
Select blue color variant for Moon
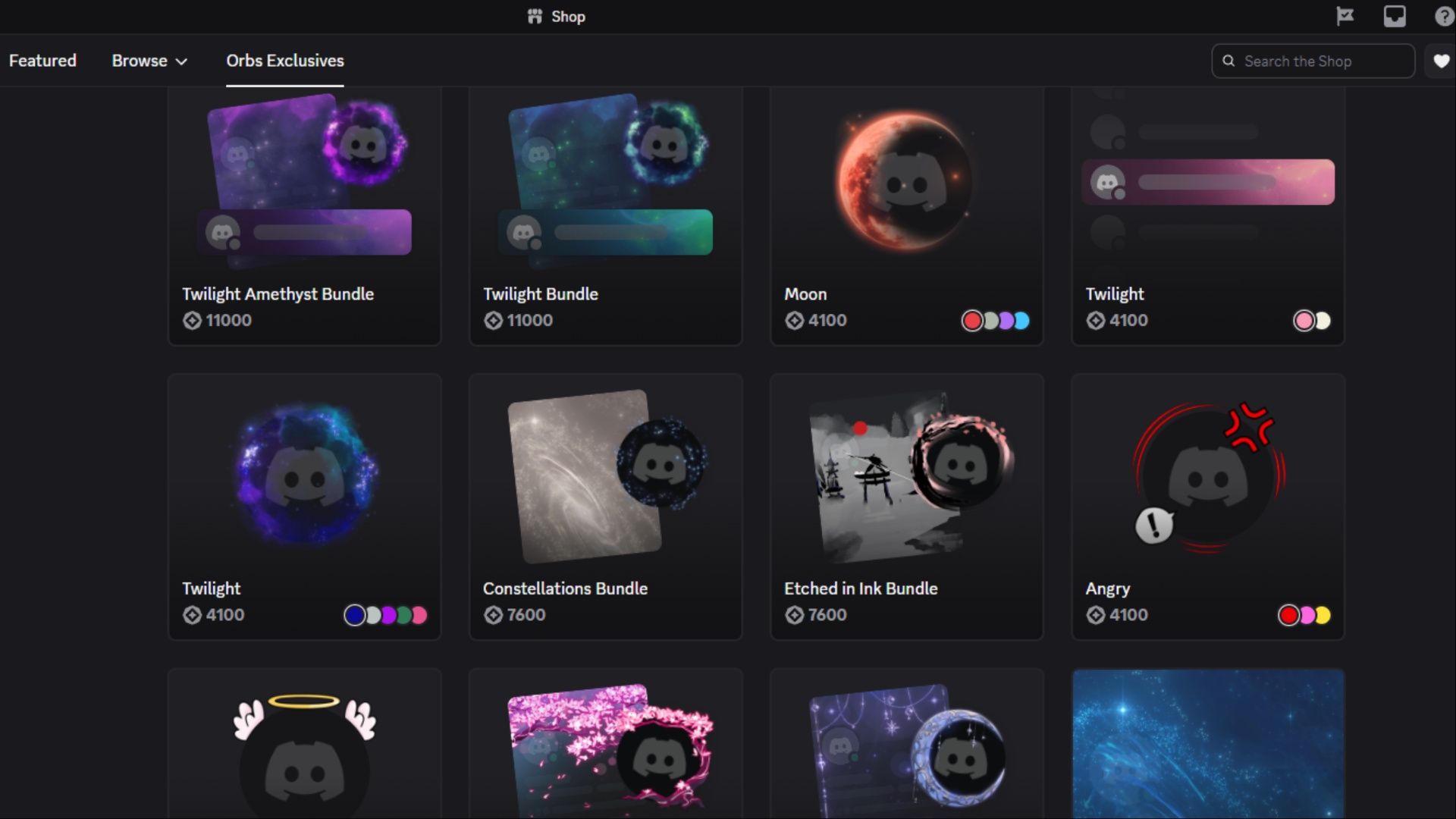[x=1023, y=321]
